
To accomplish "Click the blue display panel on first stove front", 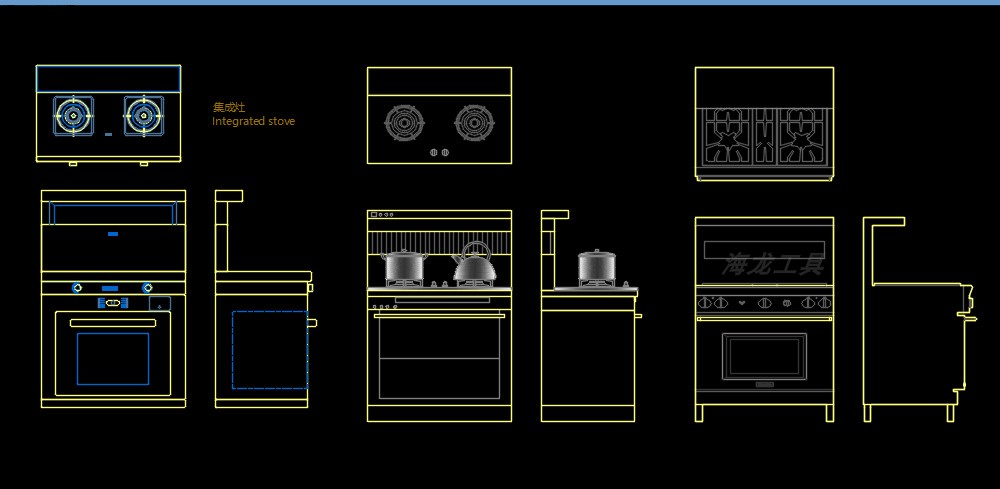I will (112, 302).
